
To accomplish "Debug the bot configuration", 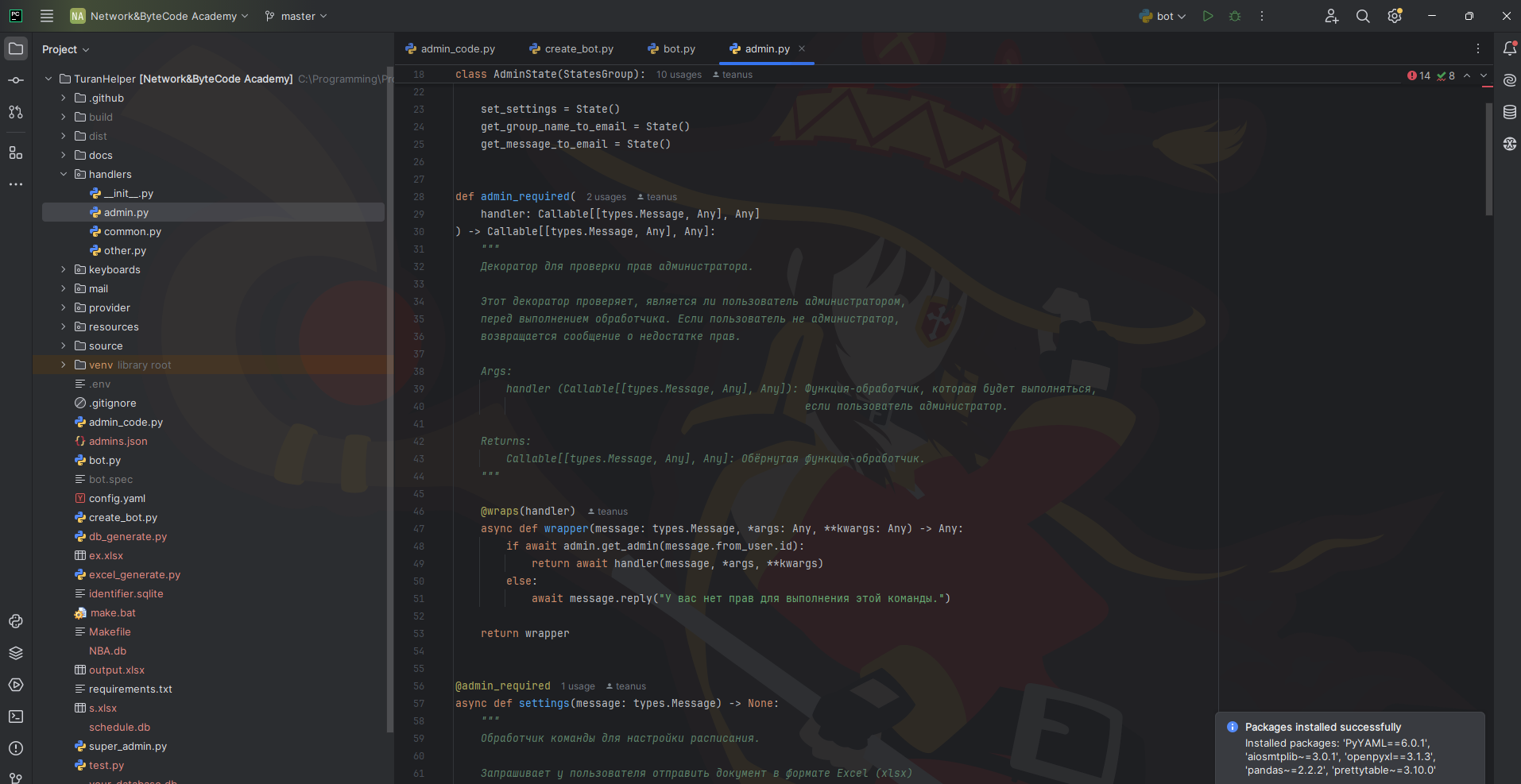I will (x=1235, y=16).
